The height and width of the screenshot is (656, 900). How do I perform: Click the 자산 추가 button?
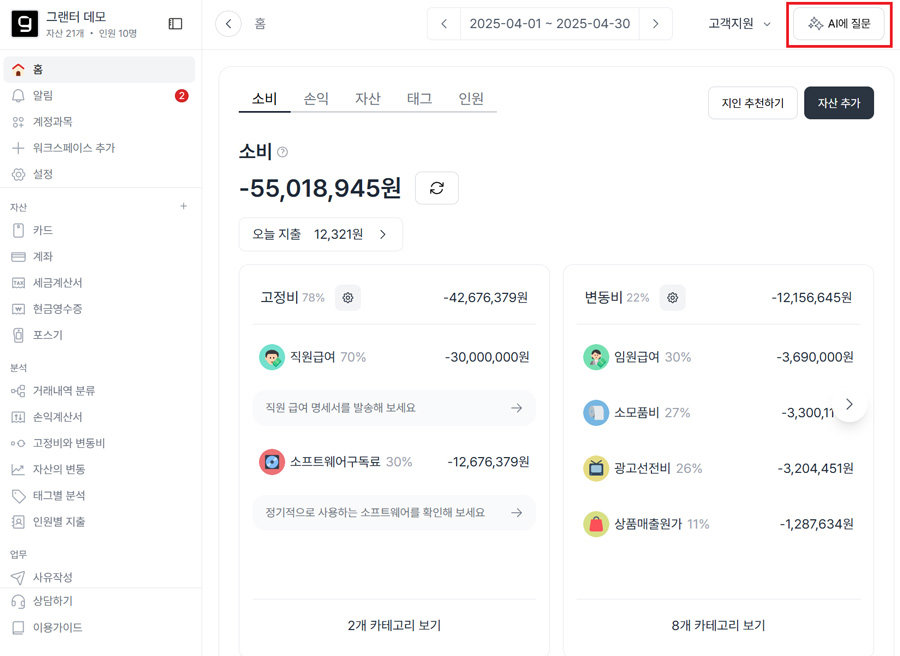pos(838,103)
